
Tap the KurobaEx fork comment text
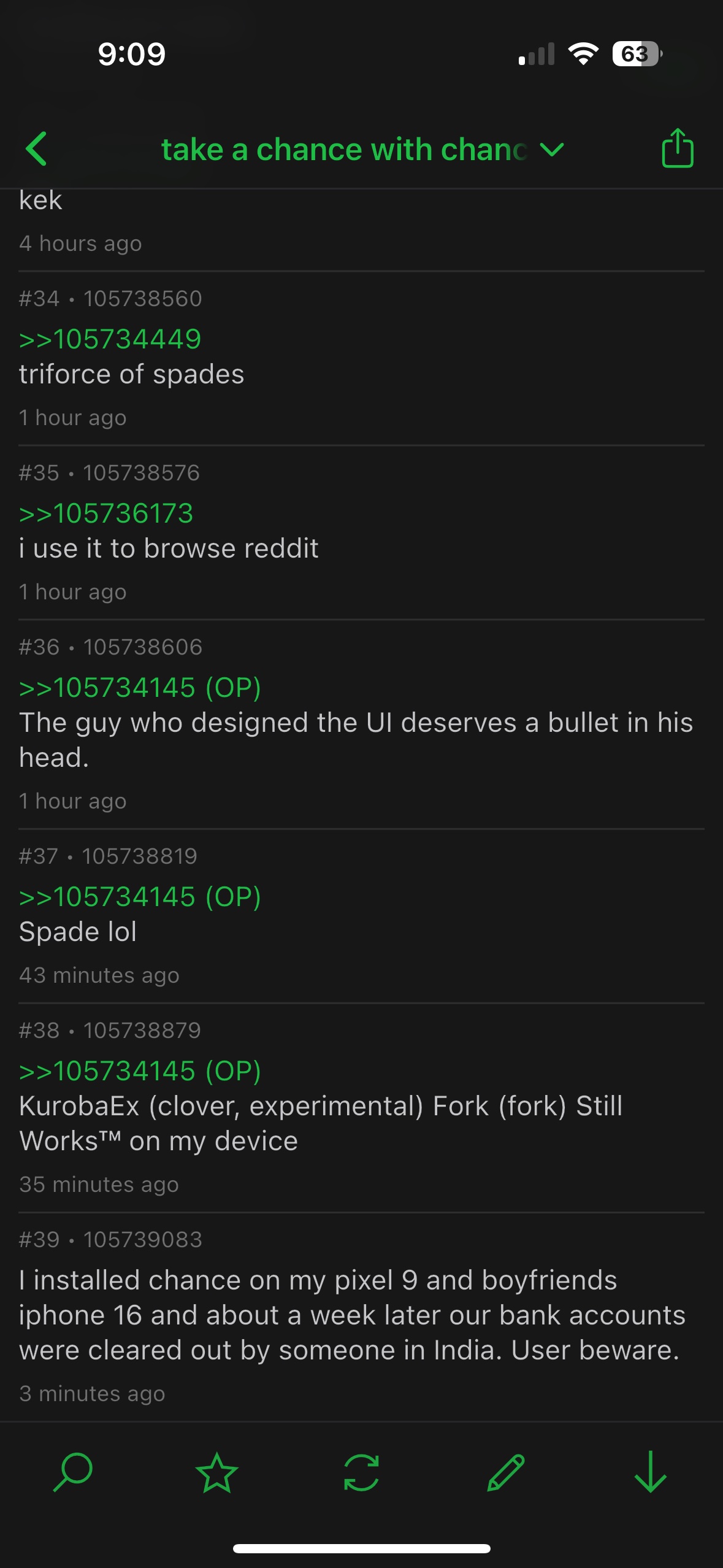click(x=321, y=1123)
